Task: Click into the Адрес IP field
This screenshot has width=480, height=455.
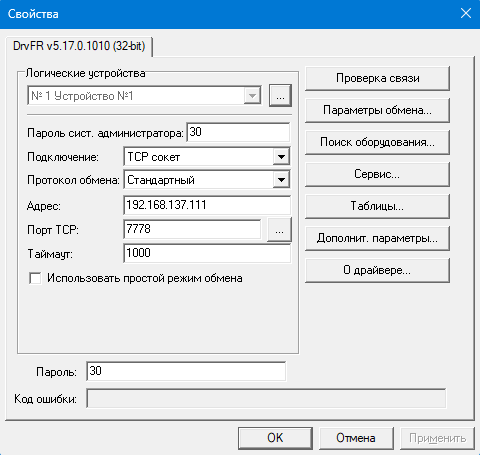Action: 207,205
